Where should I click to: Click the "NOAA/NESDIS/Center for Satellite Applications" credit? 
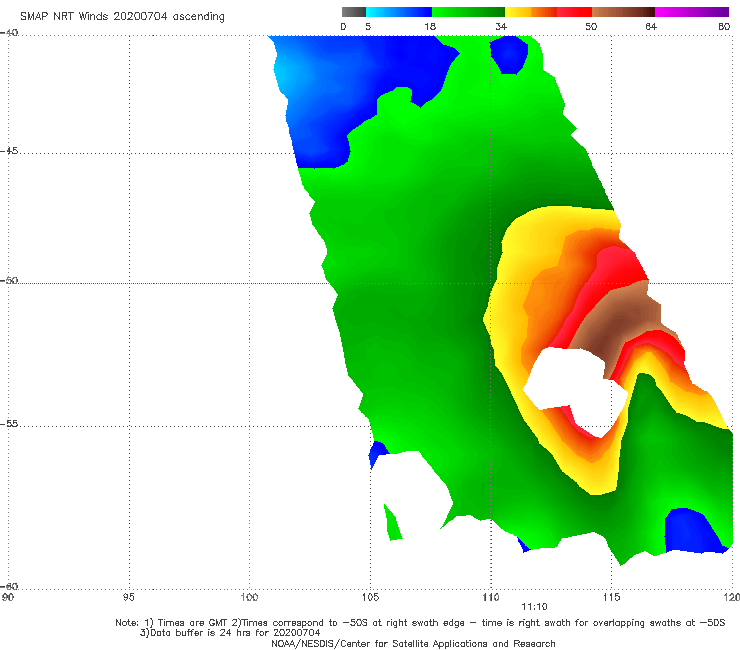(x=413, y=644)
